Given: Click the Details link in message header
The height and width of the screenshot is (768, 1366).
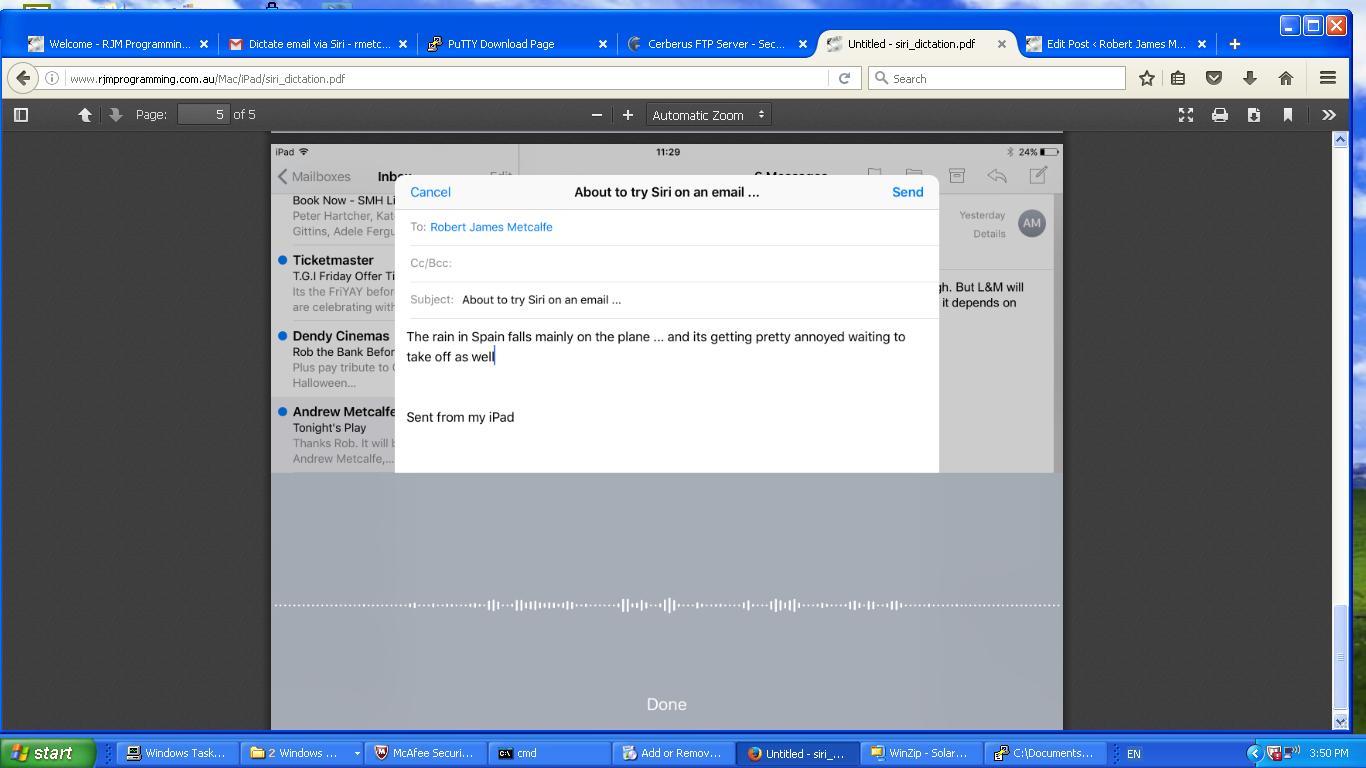Looking at the screenshot, I should pyautogui.click(x=989, y=234).
